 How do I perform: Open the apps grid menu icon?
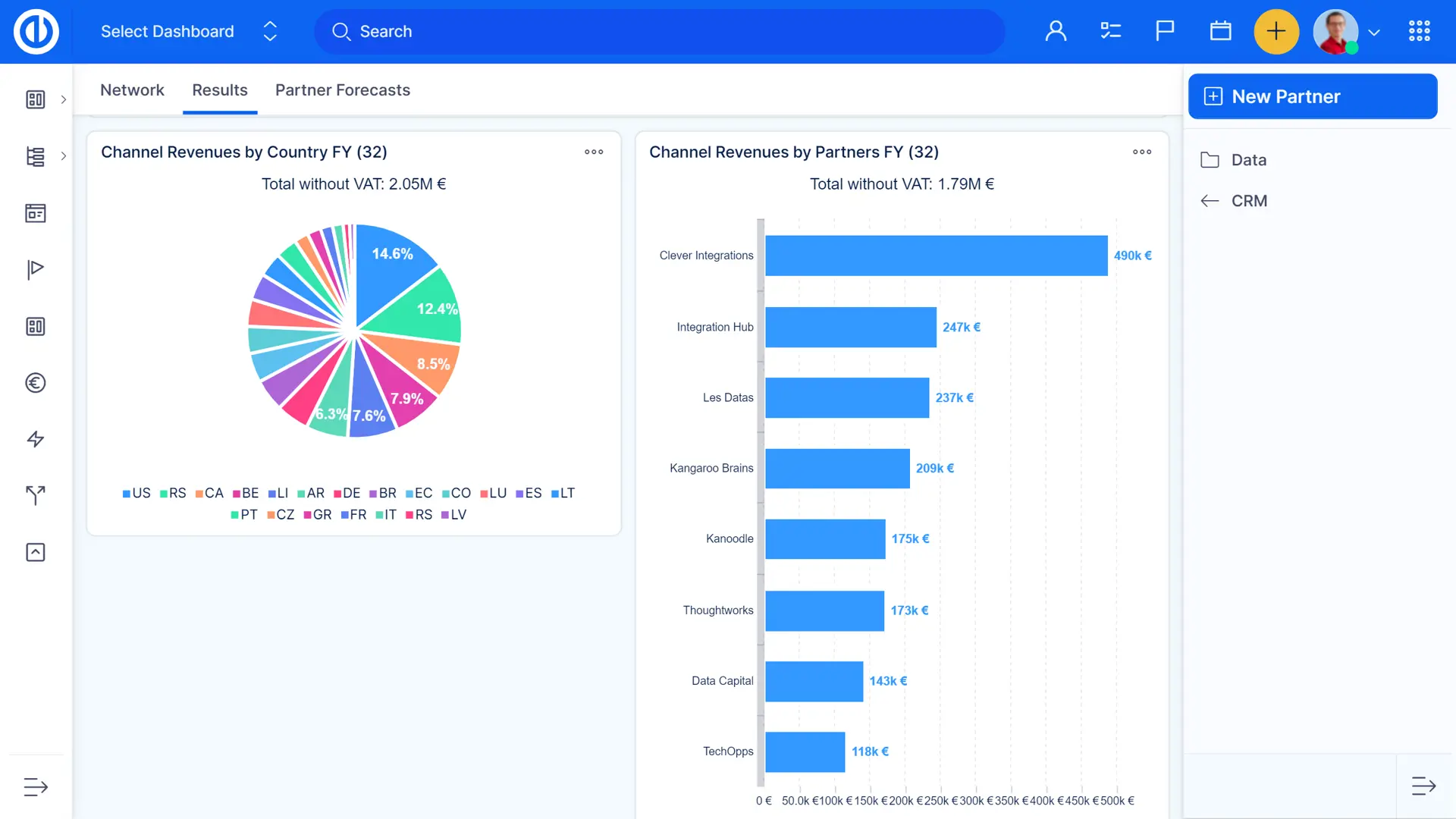[1419, 31]
